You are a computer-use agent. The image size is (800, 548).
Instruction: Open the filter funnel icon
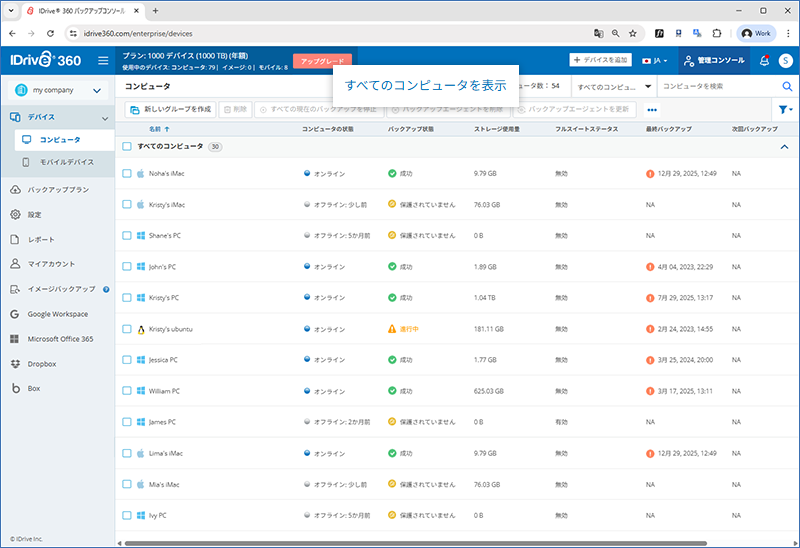click(x=784, y=109)
